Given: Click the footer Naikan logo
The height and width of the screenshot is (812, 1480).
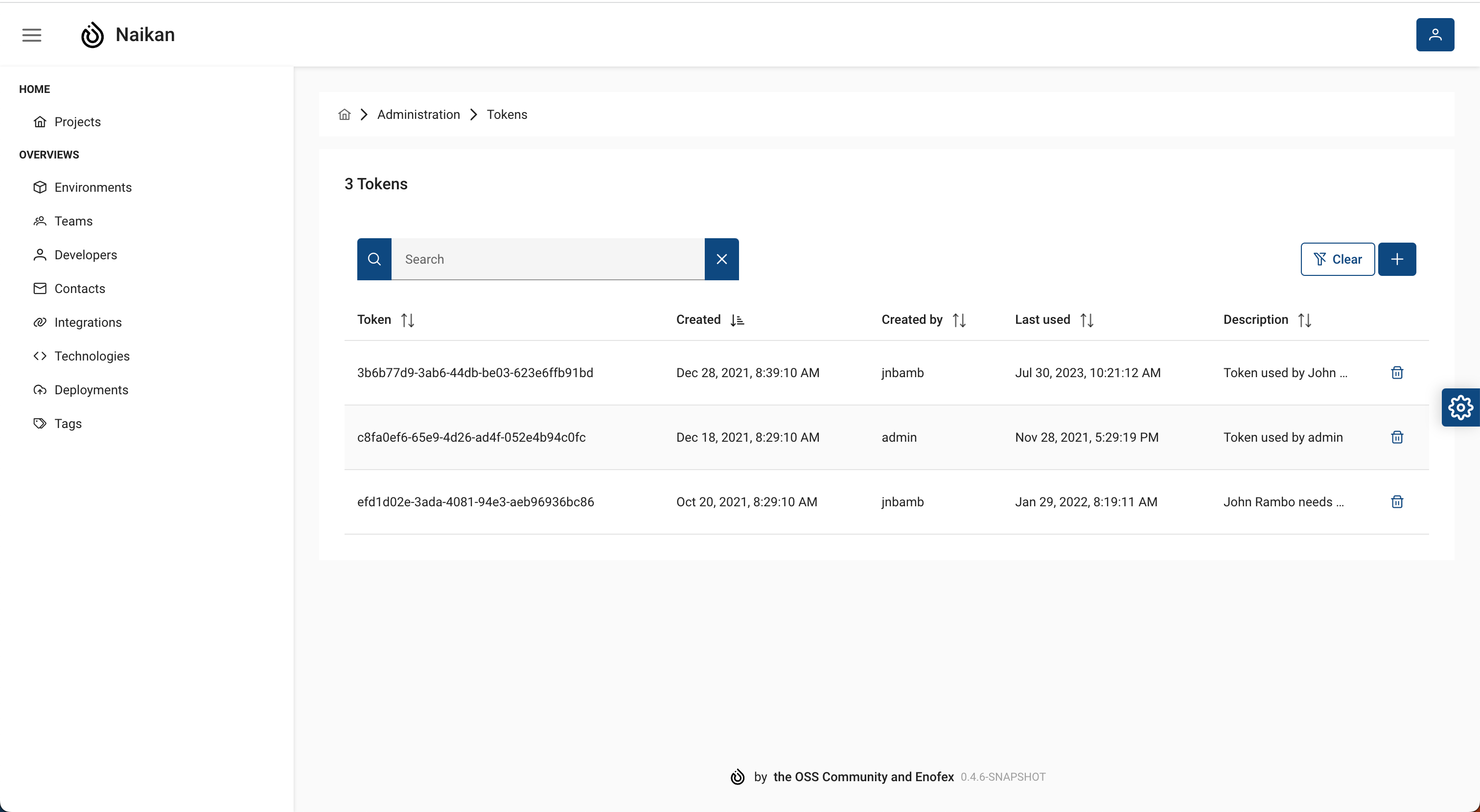Looking at the screenshot, I should point(738,777).
